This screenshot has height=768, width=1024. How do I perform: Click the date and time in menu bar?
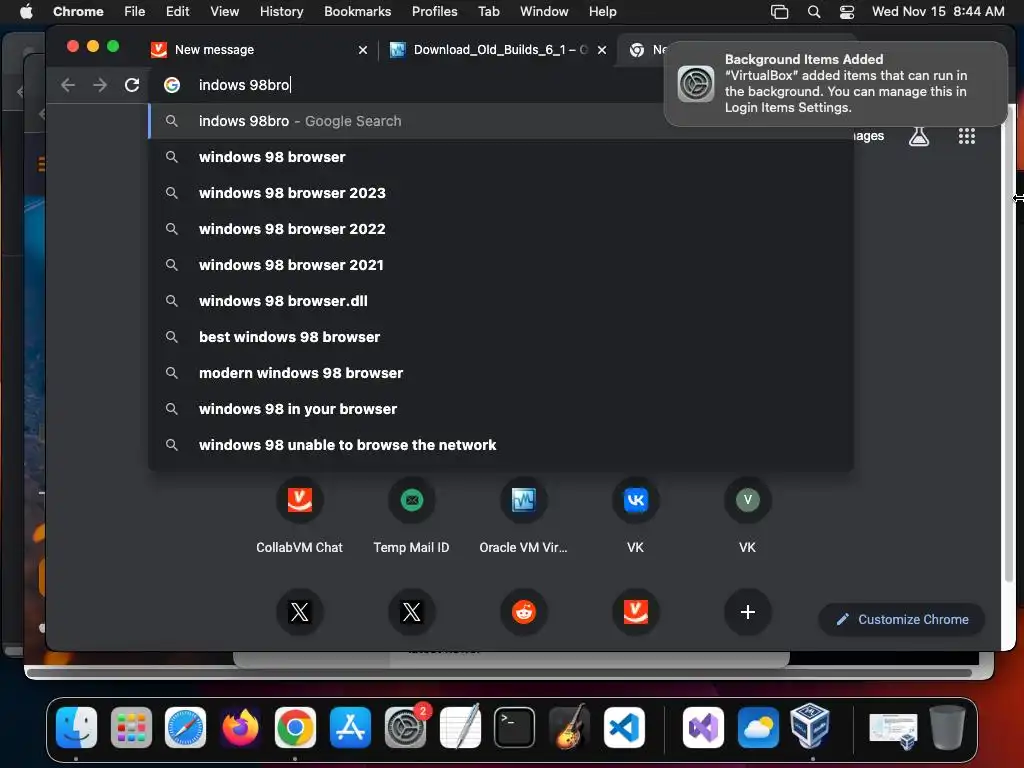[x=938, y=12]
